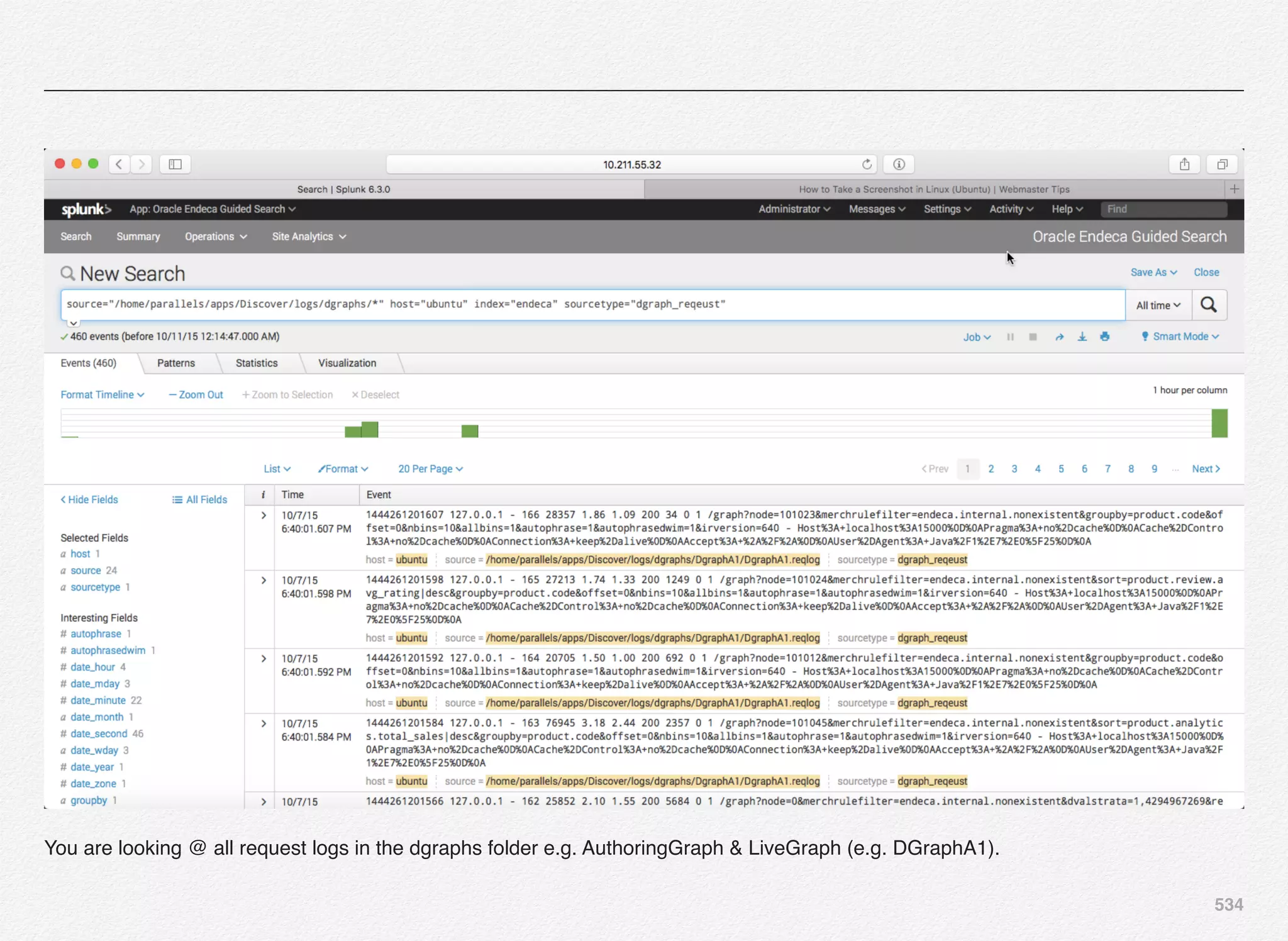
Task: Click Zoom Out on the timeline
Action: click(196, 394)
